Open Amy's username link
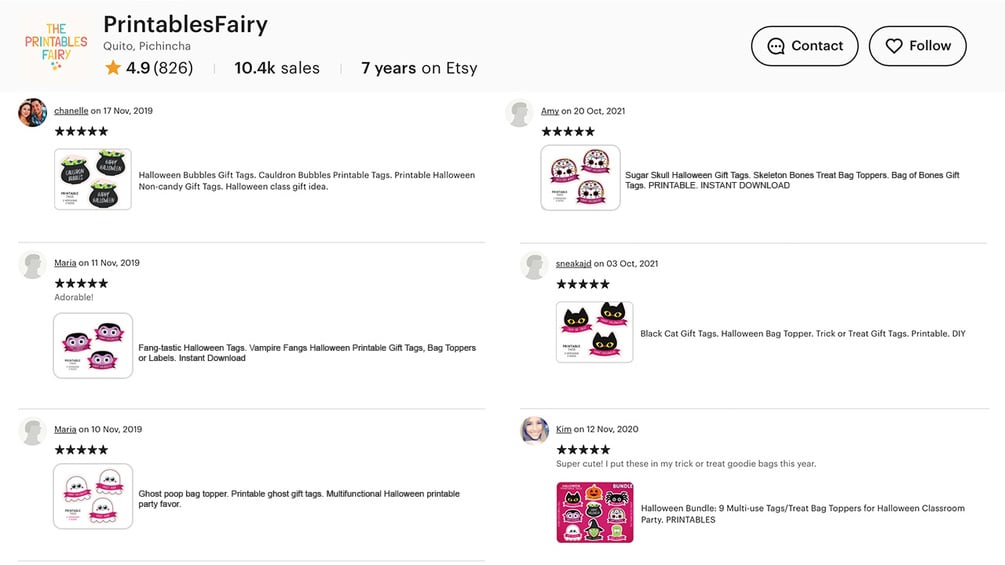1005x565 pixels. (549, 111)
